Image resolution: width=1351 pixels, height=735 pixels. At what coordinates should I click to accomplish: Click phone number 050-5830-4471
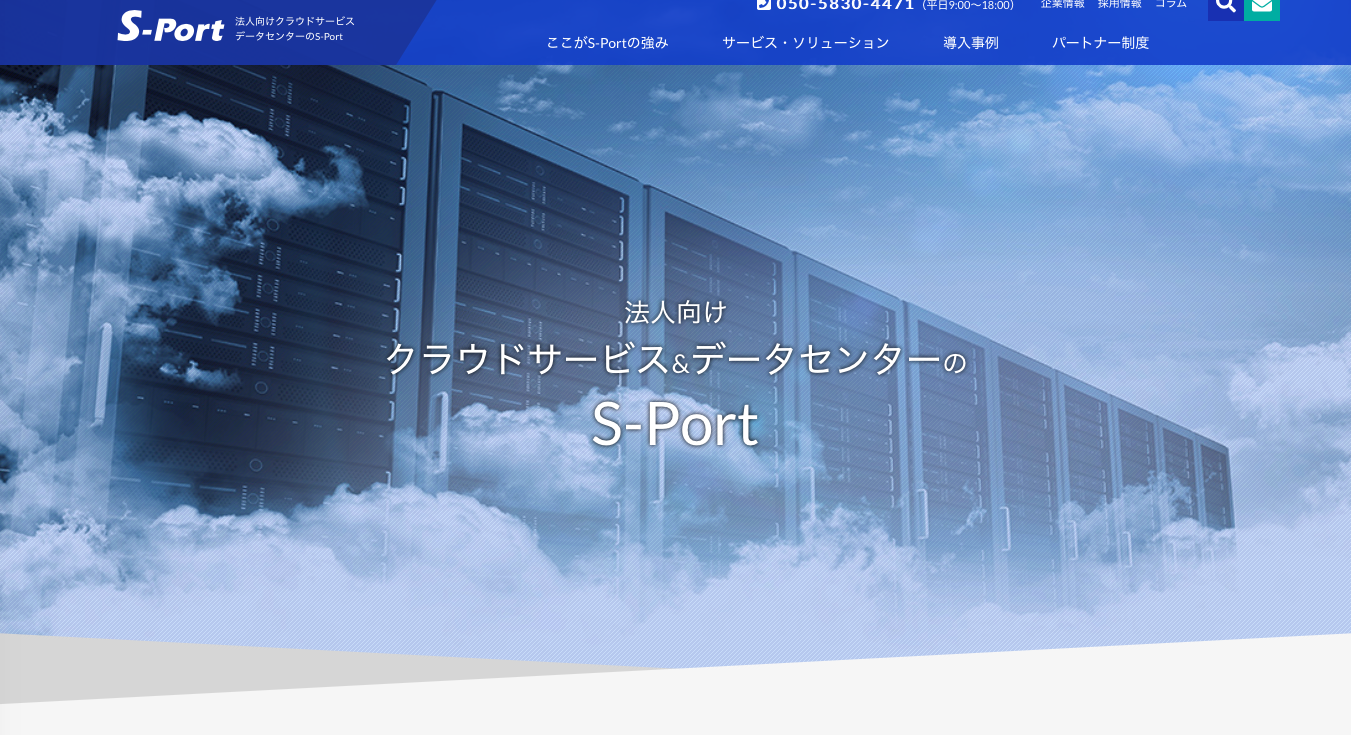(845, 4)
